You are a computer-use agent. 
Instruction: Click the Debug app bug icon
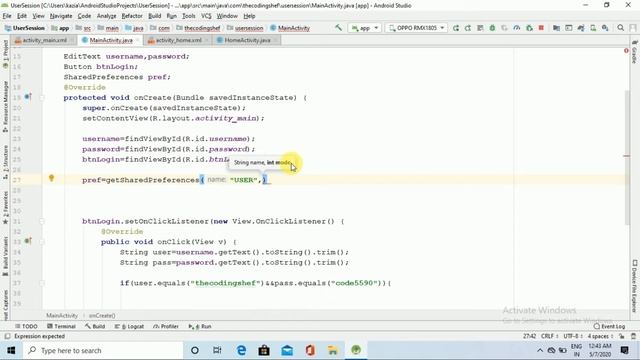point(492,28)
